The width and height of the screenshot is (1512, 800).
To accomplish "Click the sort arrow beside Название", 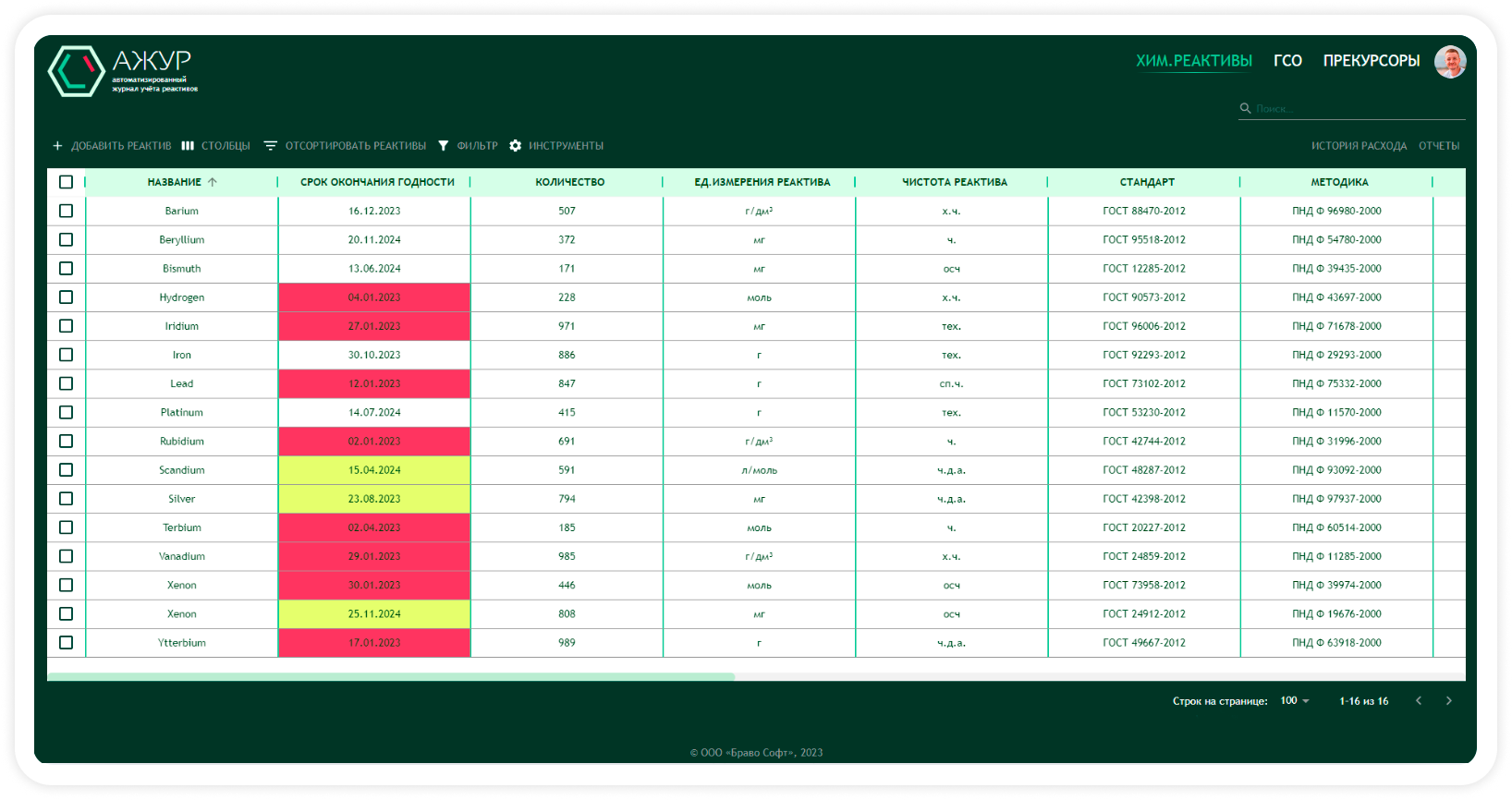I will pos(213,182).
